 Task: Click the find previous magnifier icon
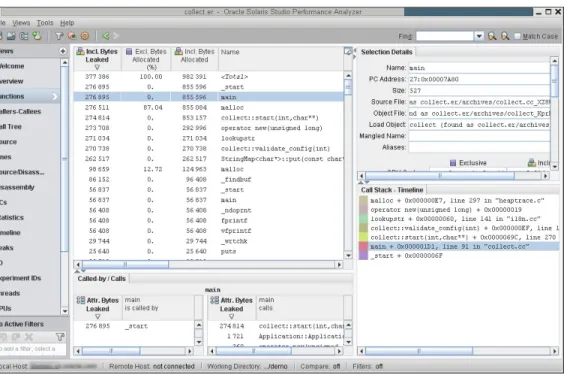tap(505, 36)
